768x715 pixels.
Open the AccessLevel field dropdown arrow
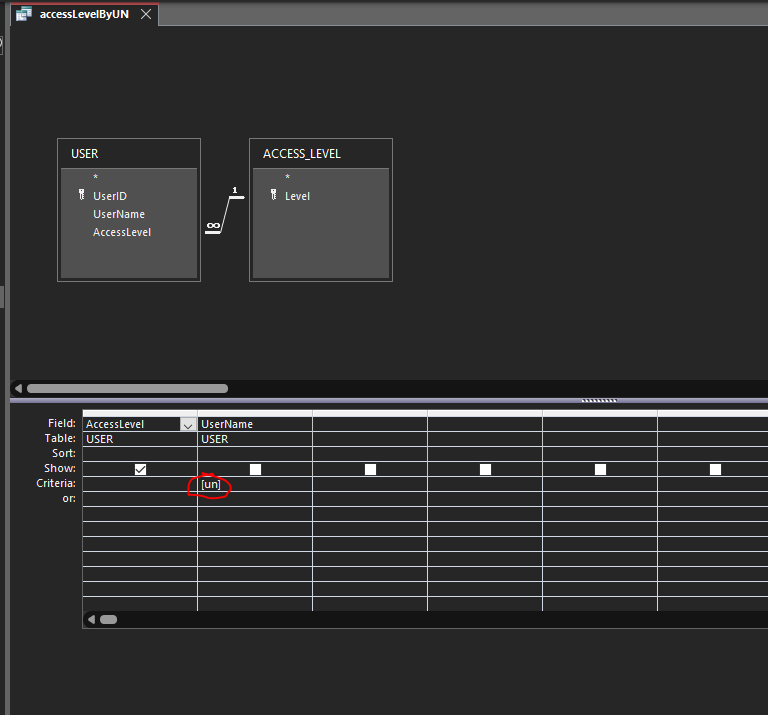tap(188, 425)
